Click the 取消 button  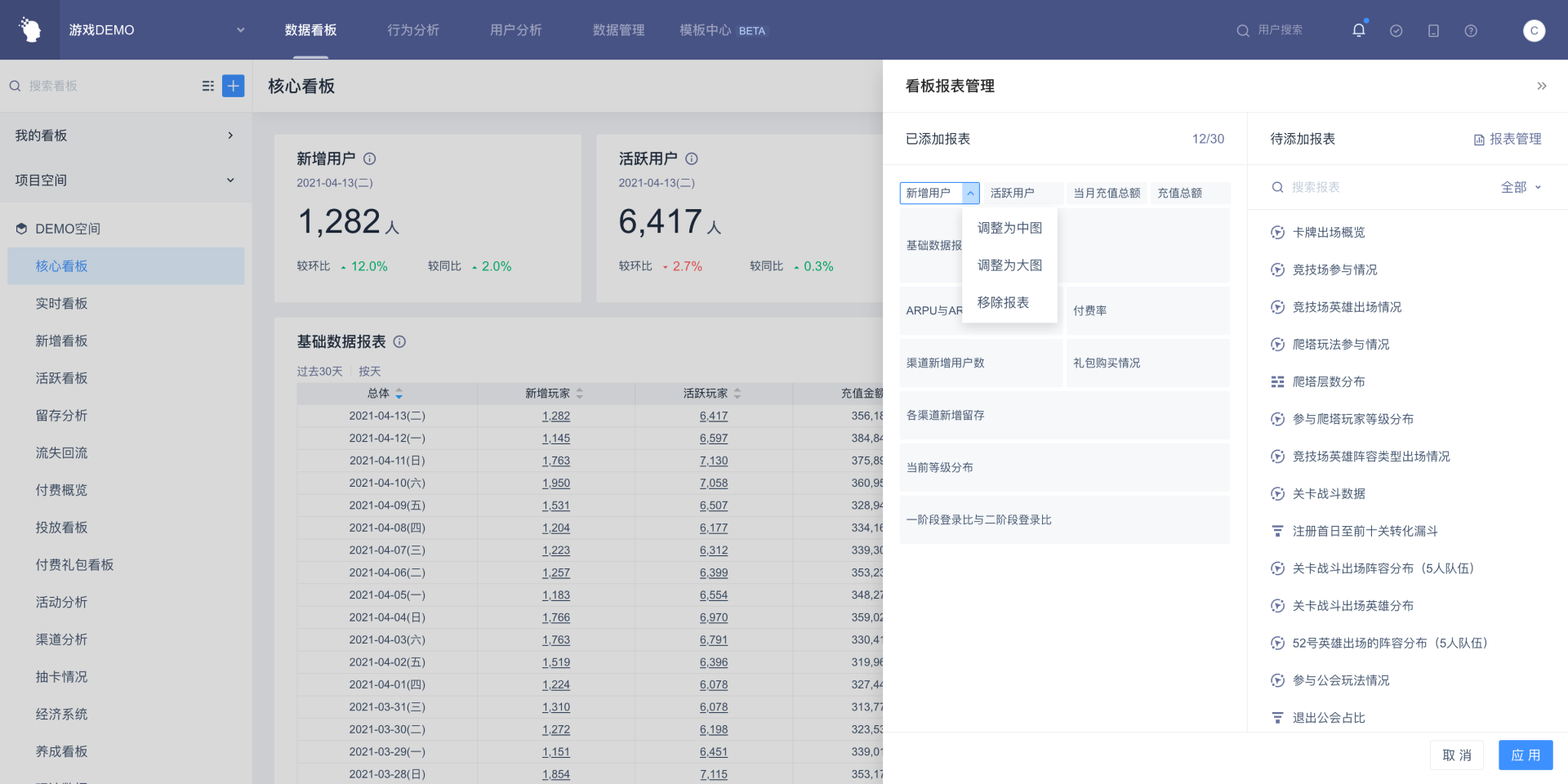pyautogui.click(x=1456, y=755)
